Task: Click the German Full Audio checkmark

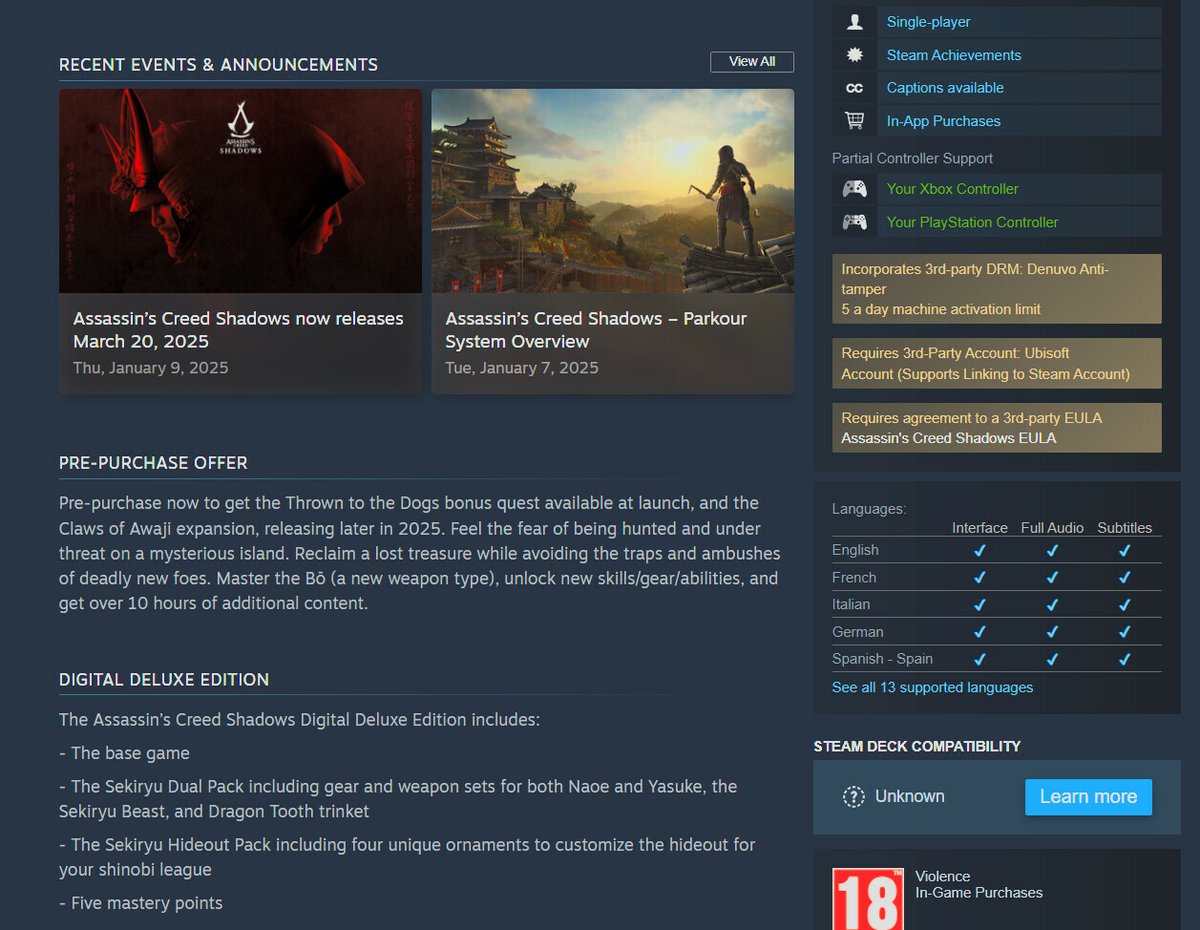Action: (1052, 632)
